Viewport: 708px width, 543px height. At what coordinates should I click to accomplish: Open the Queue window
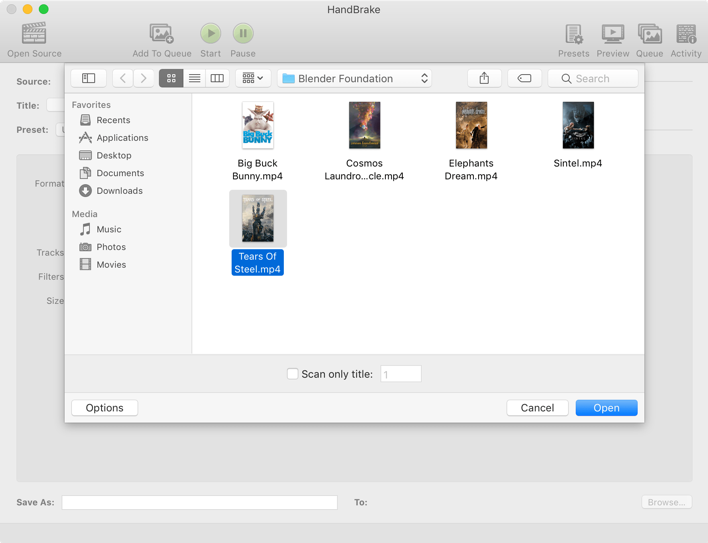[649, 34]
